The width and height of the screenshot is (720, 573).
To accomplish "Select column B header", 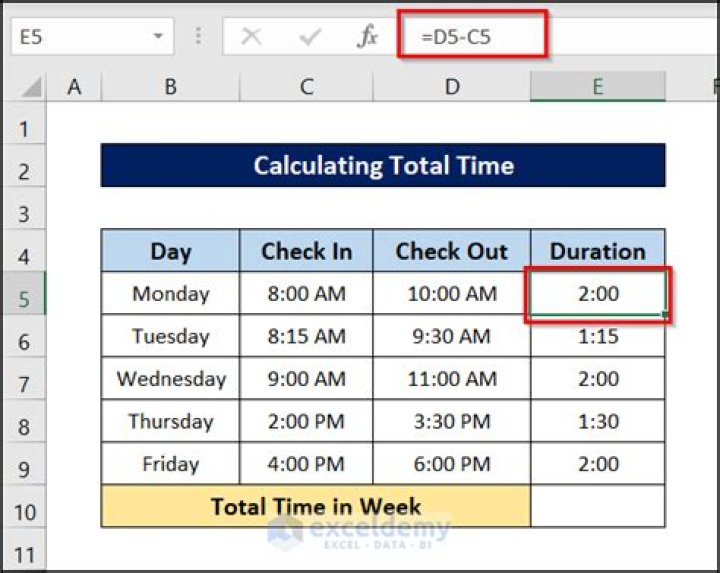I will pos(170,87).
